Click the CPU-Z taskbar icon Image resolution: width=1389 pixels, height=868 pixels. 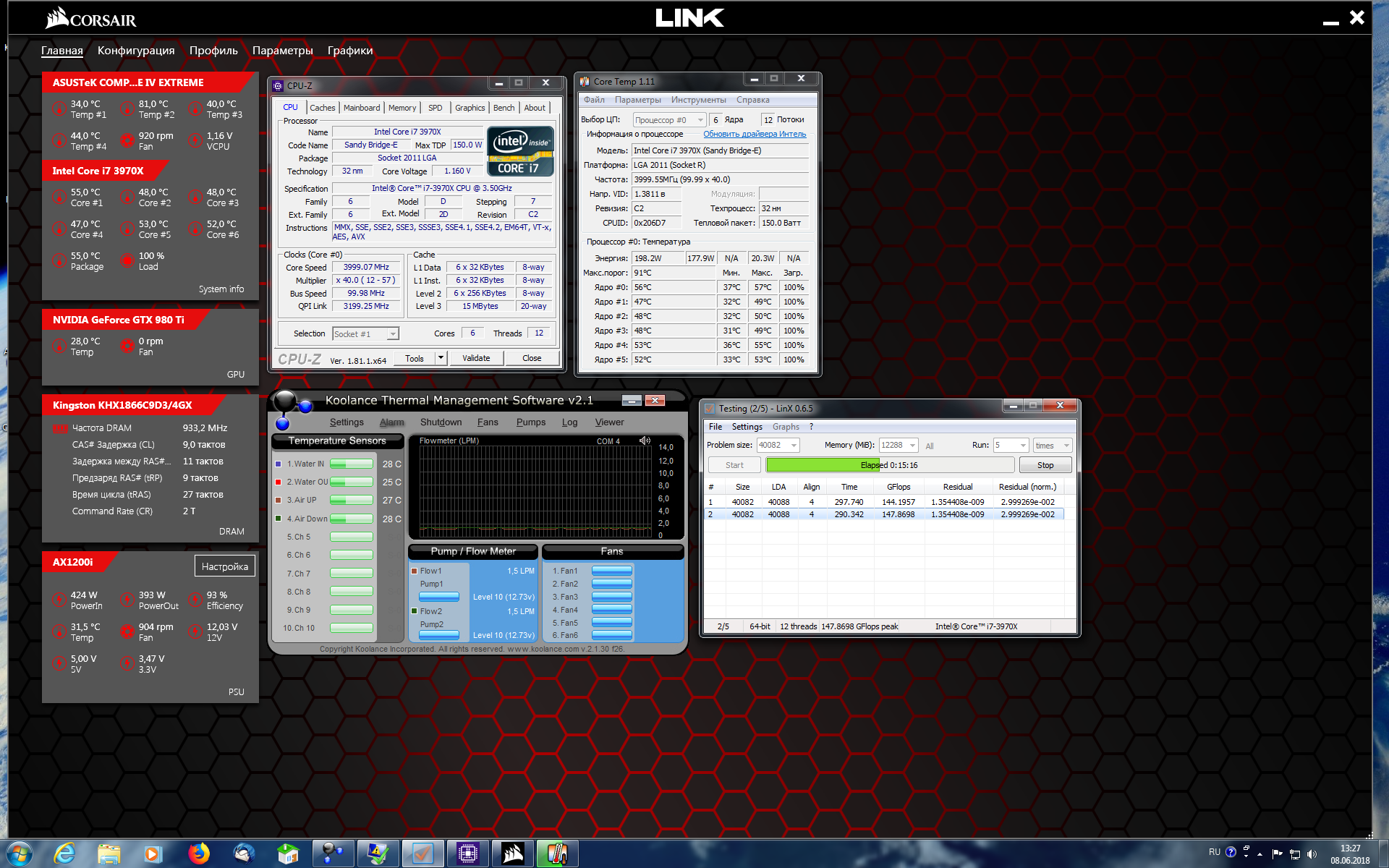(467, 854)
